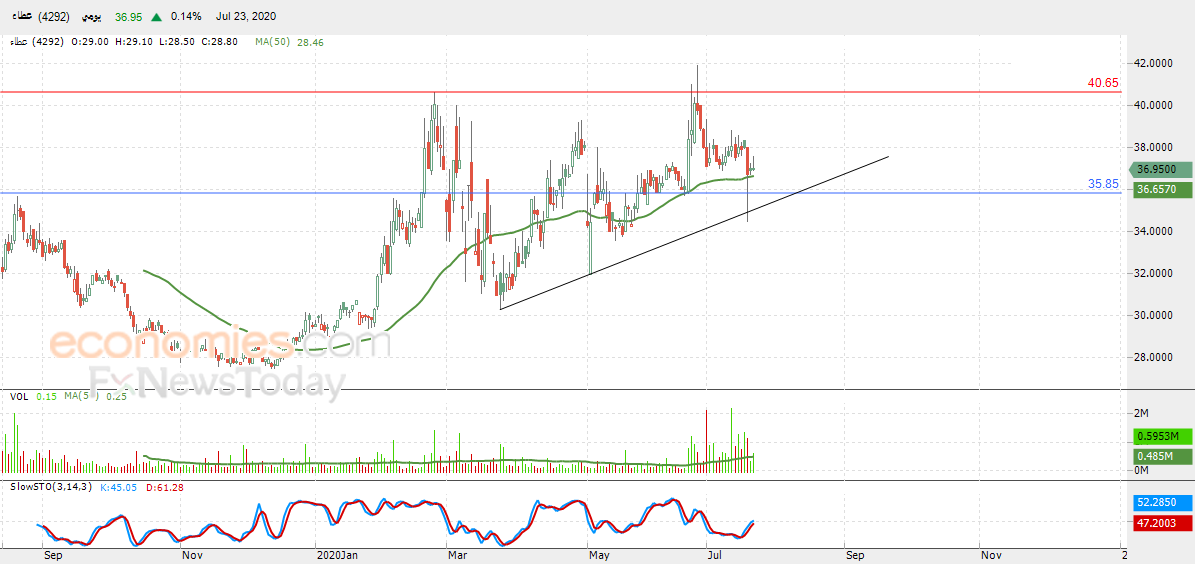1195x564 pixels.
Task: Click the header price 36.95
Action: (x=128, y=17)
